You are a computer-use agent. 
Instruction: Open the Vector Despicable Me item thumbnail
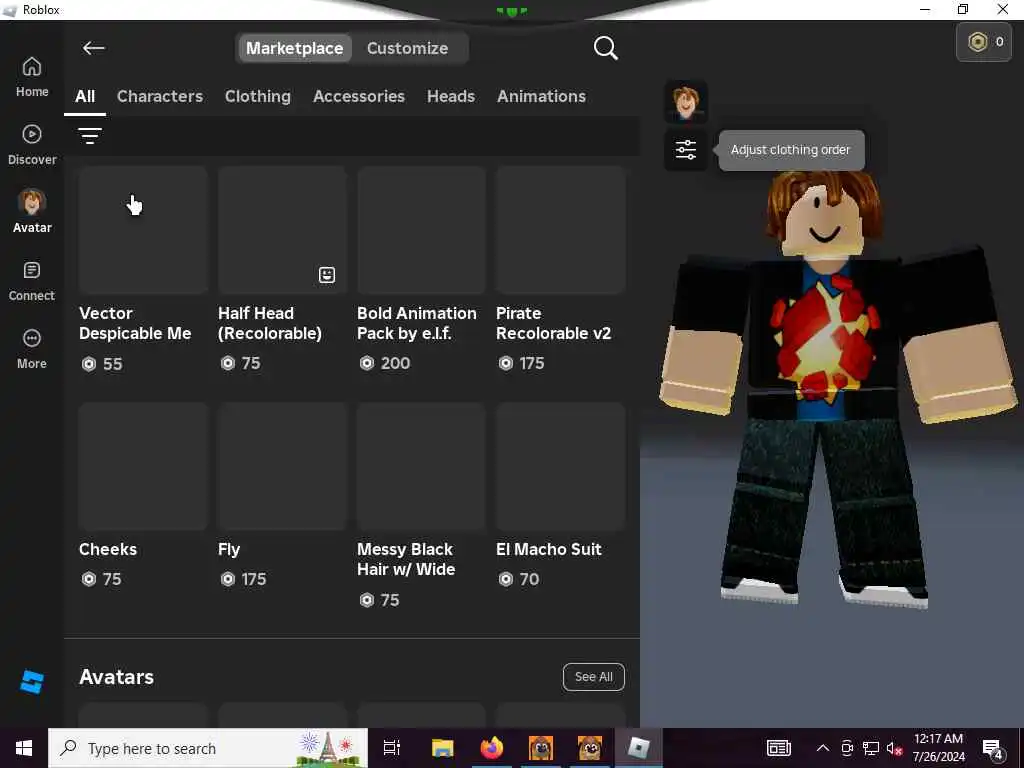(143, 230)
